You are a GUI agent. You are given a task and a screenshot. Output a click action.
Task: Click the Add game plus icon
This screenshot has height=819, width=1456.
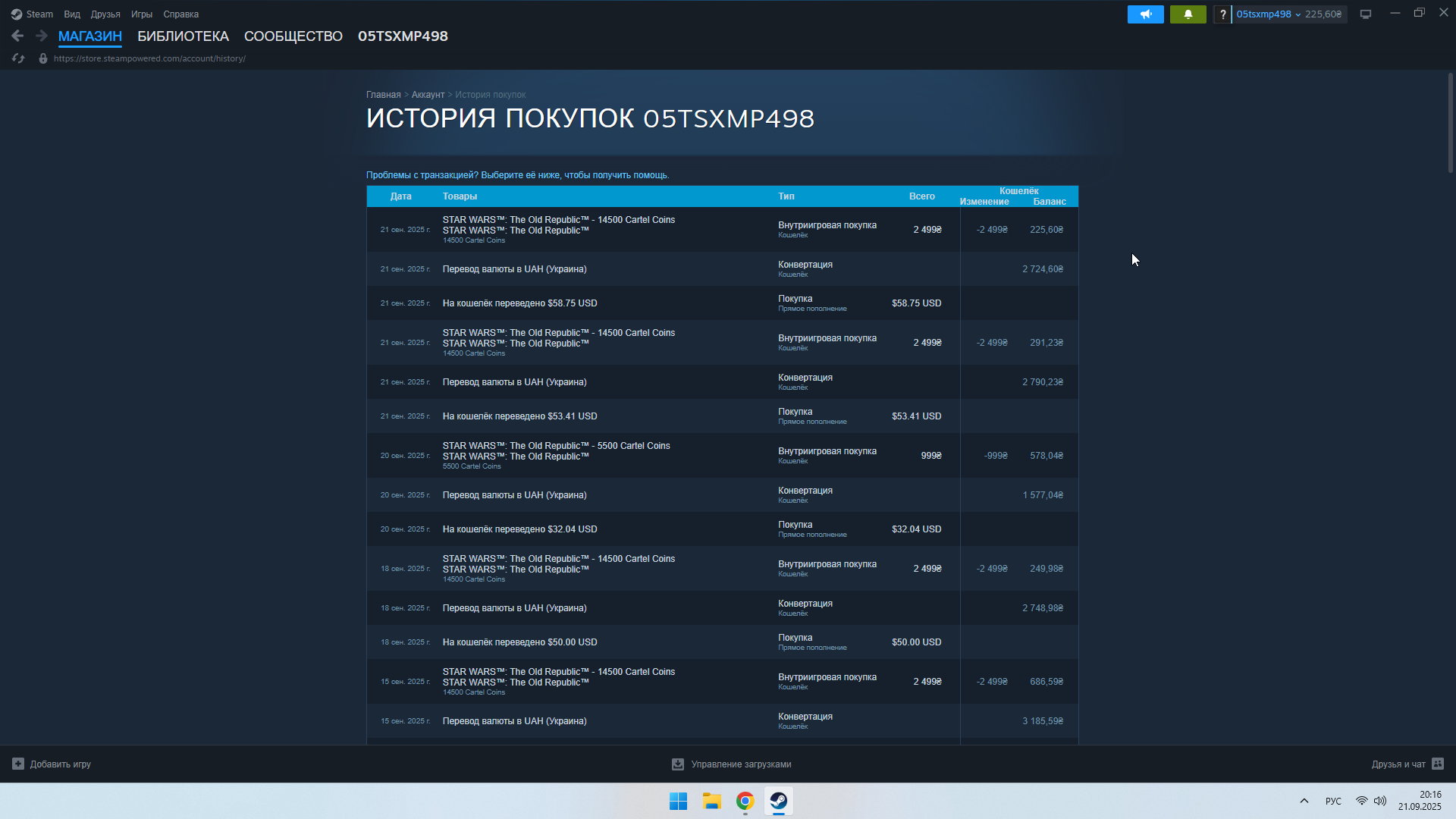click(x=18, y=764)
